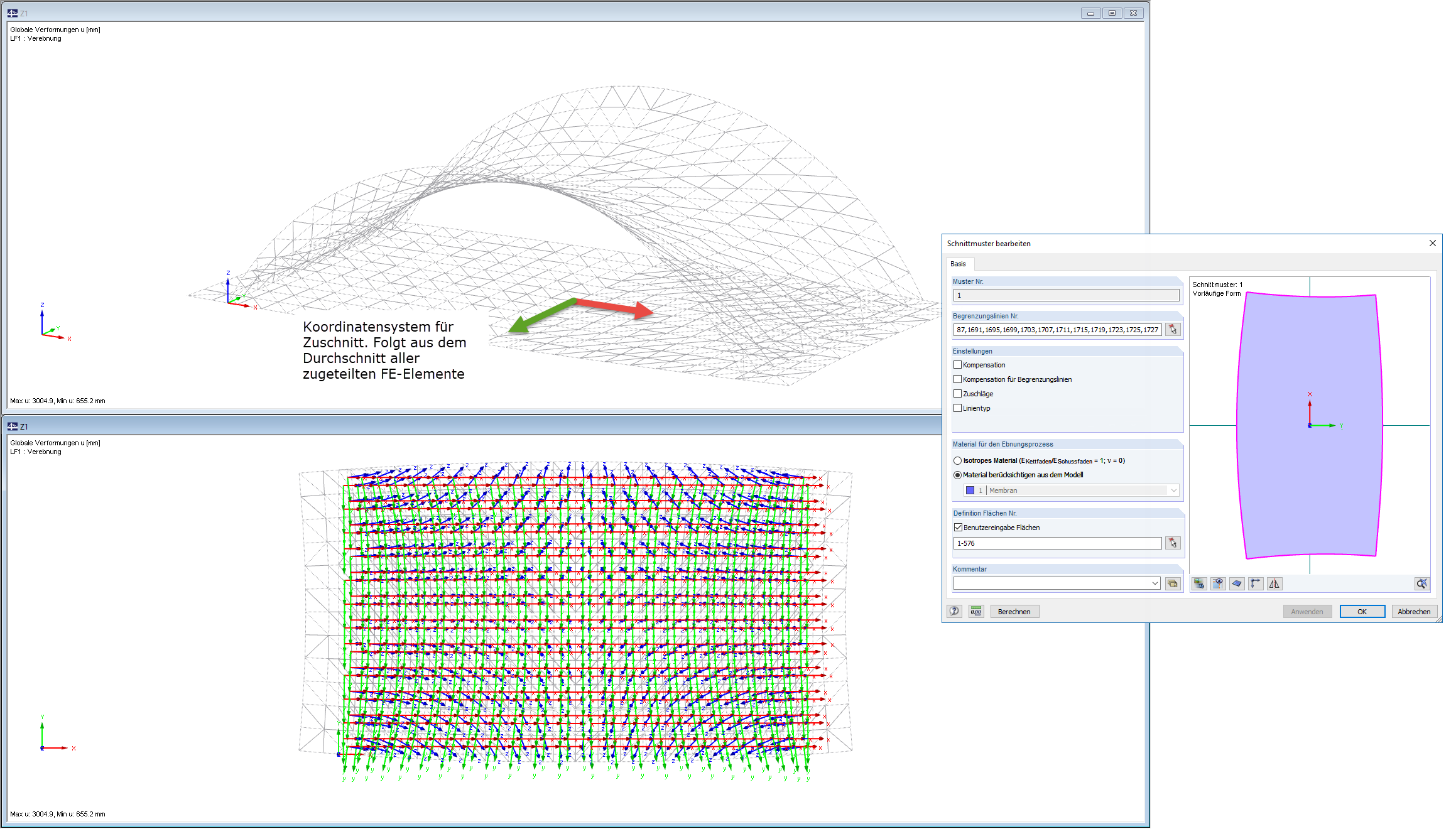Toggle the mirror display icon below the preview
This screenshot has height=829, width=1456.
[1273, 583]
